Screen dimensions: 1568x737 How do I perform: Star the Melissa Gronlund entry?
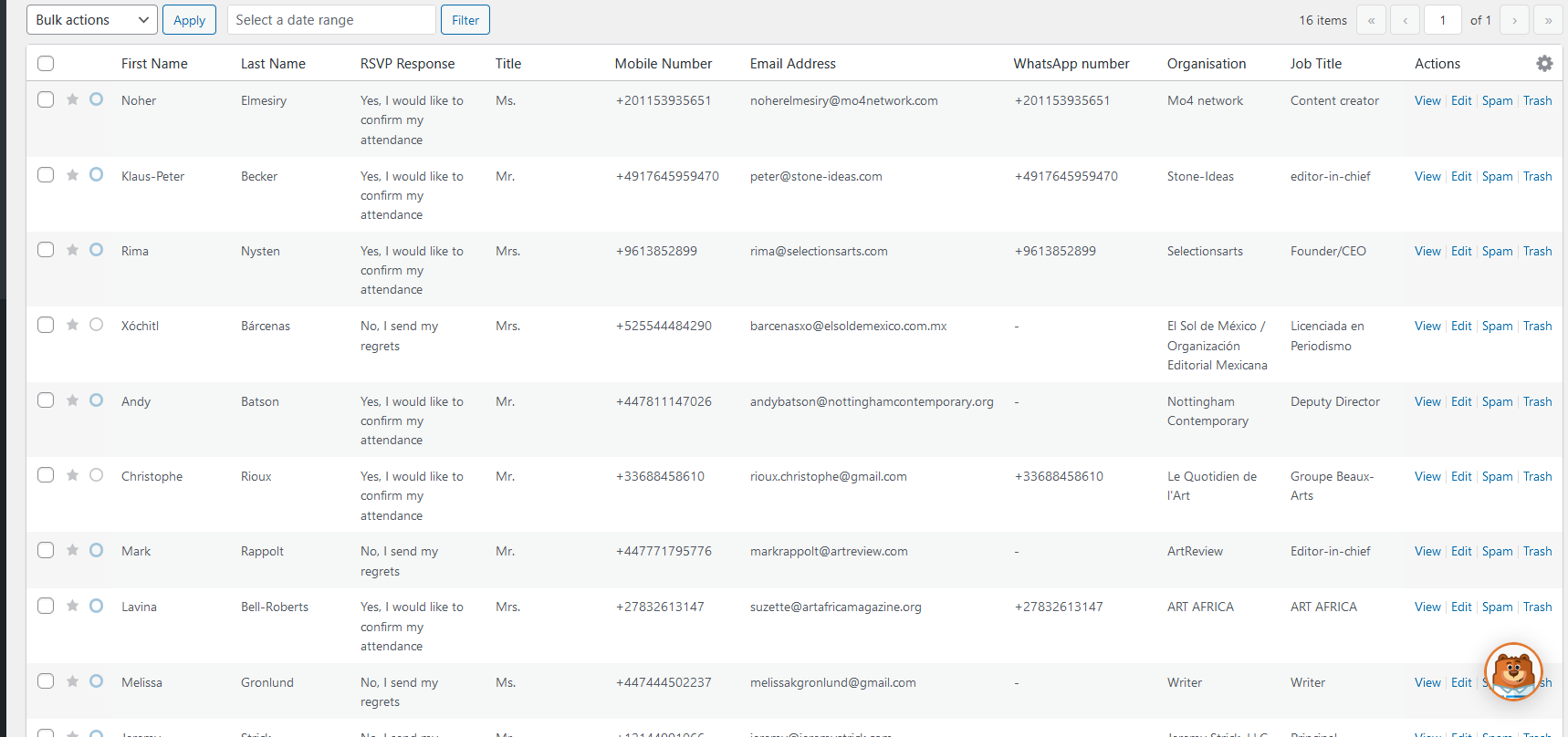72,681
